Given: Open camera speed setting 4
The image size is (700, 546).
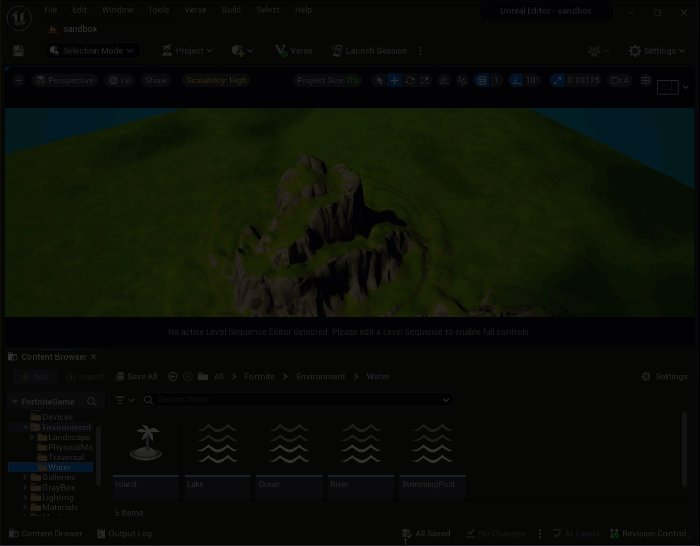Looking at the screenshot, I should tap(619, 80).
